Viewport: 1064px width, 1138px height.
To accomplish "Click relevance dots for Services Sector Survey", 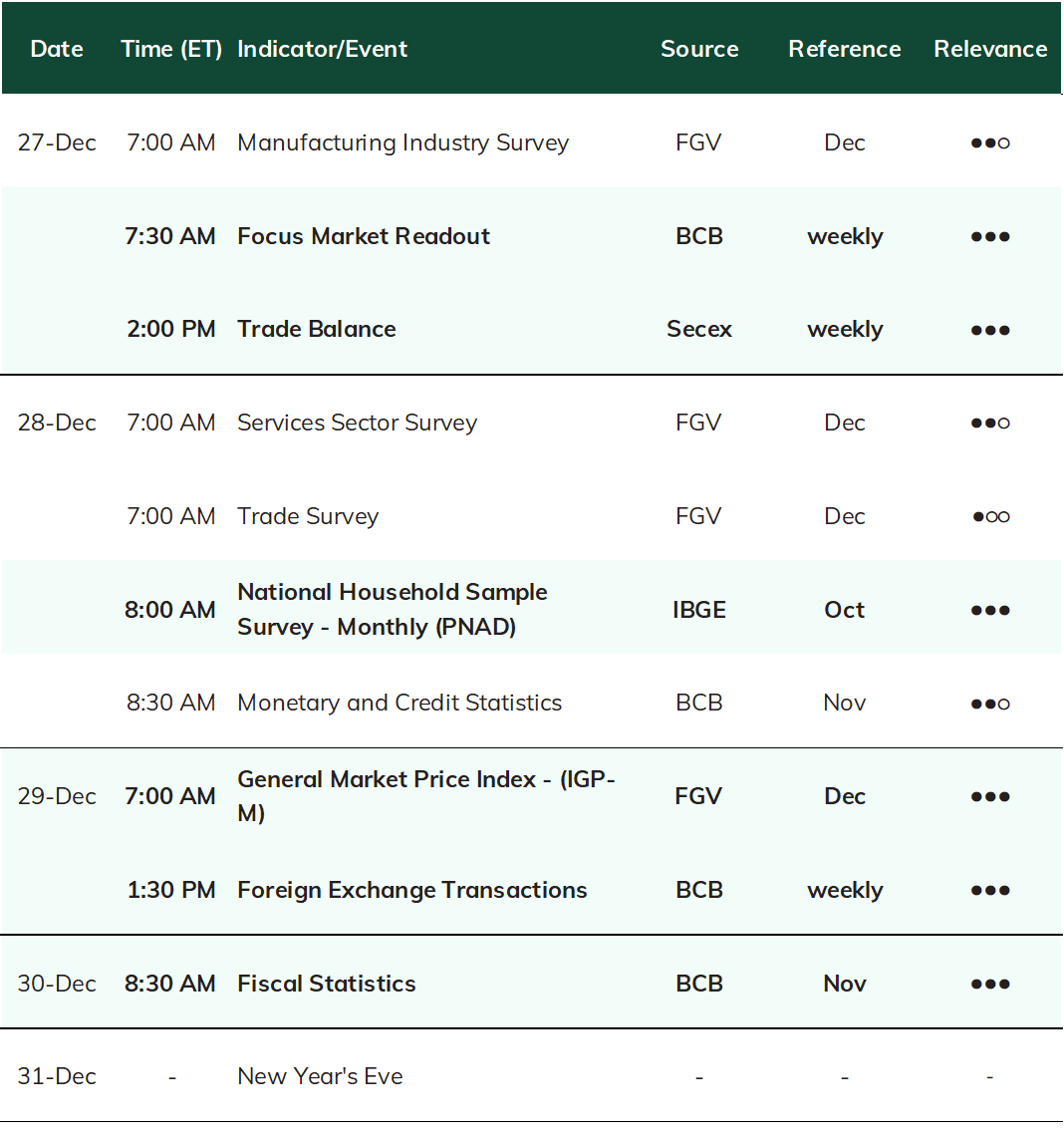I will click(x=990, y=424).
